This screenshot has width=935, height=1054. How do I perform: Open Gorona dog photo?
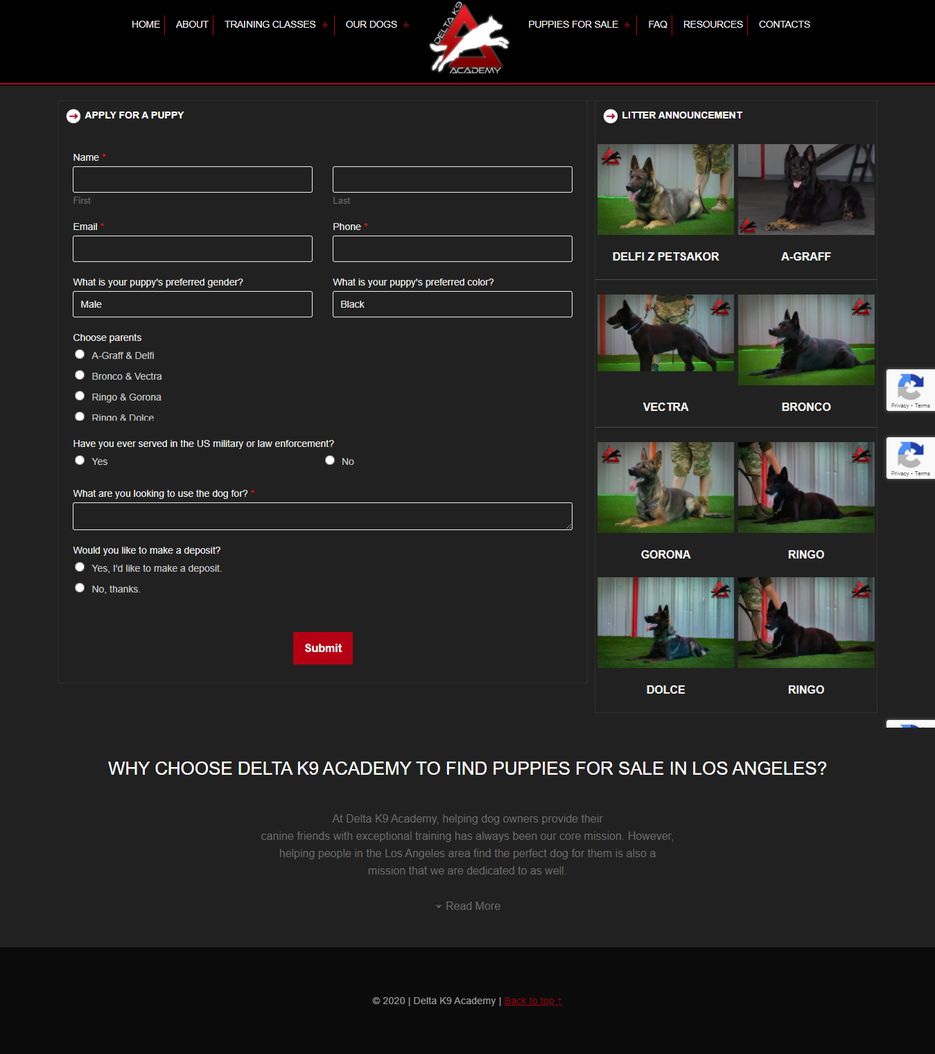665,487
